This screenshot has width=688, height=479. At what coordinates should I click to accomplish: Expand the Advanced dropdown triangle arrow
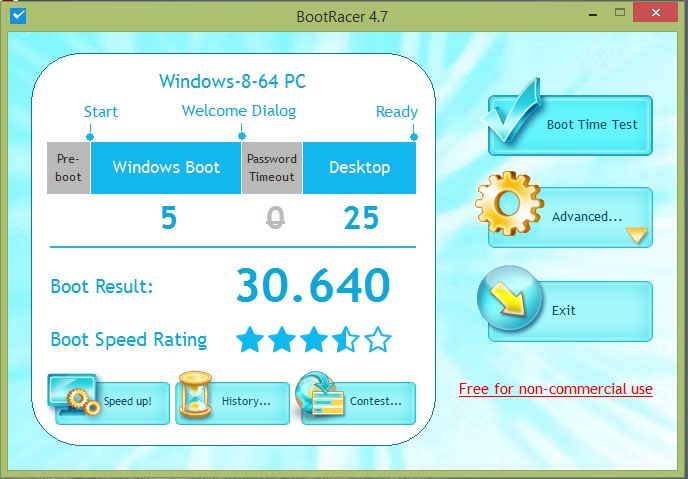click(x=637, y=235)
